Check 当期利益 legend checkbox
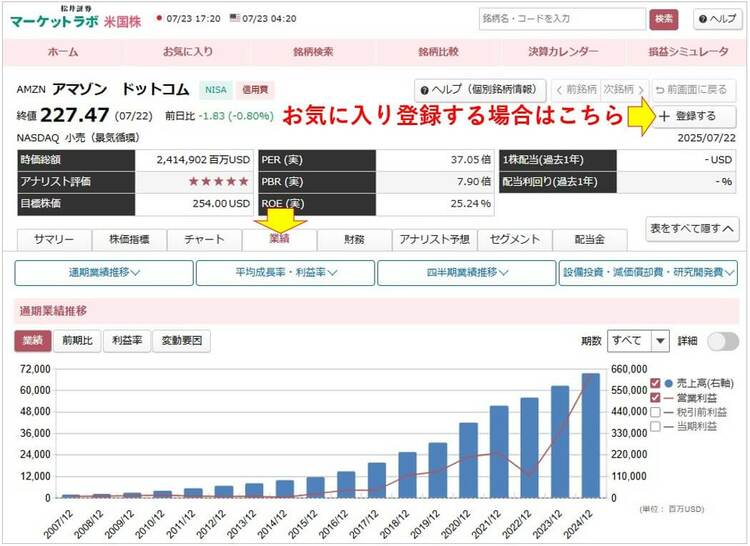The width and height of the screenshot is (750, 546). [x=655, y=426]
